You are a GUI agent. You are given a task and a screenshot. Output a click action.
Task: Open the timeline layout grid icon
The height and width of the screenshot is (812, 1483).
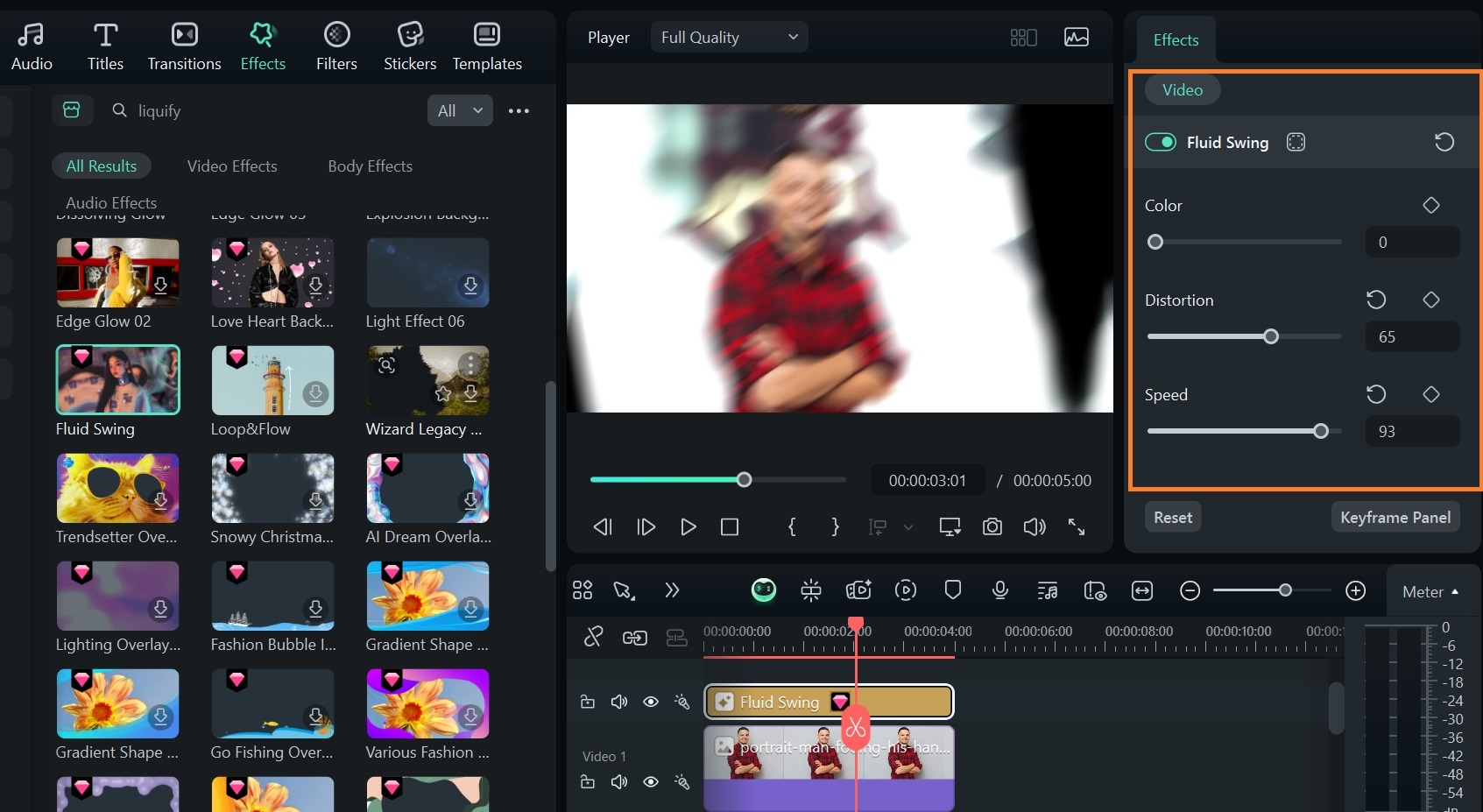583,590
